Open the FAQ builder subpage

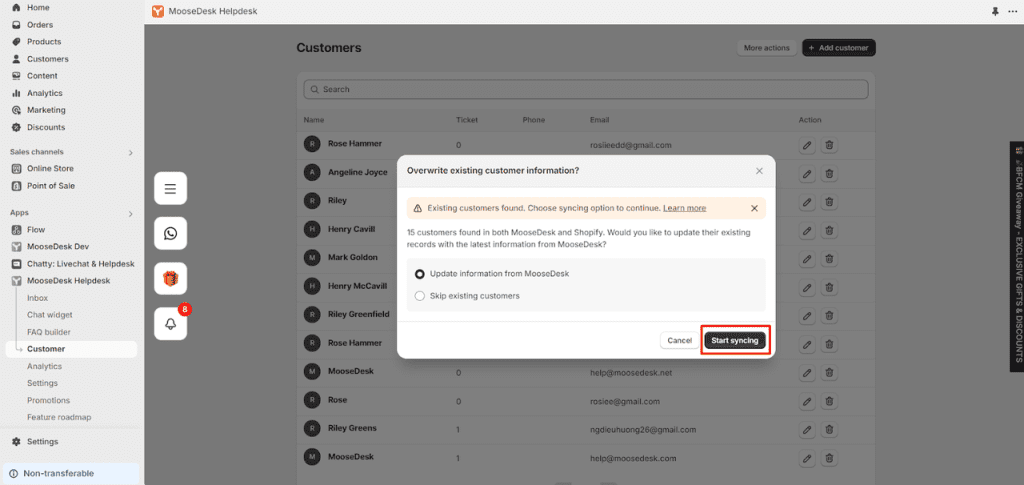[x=48, y=332]
